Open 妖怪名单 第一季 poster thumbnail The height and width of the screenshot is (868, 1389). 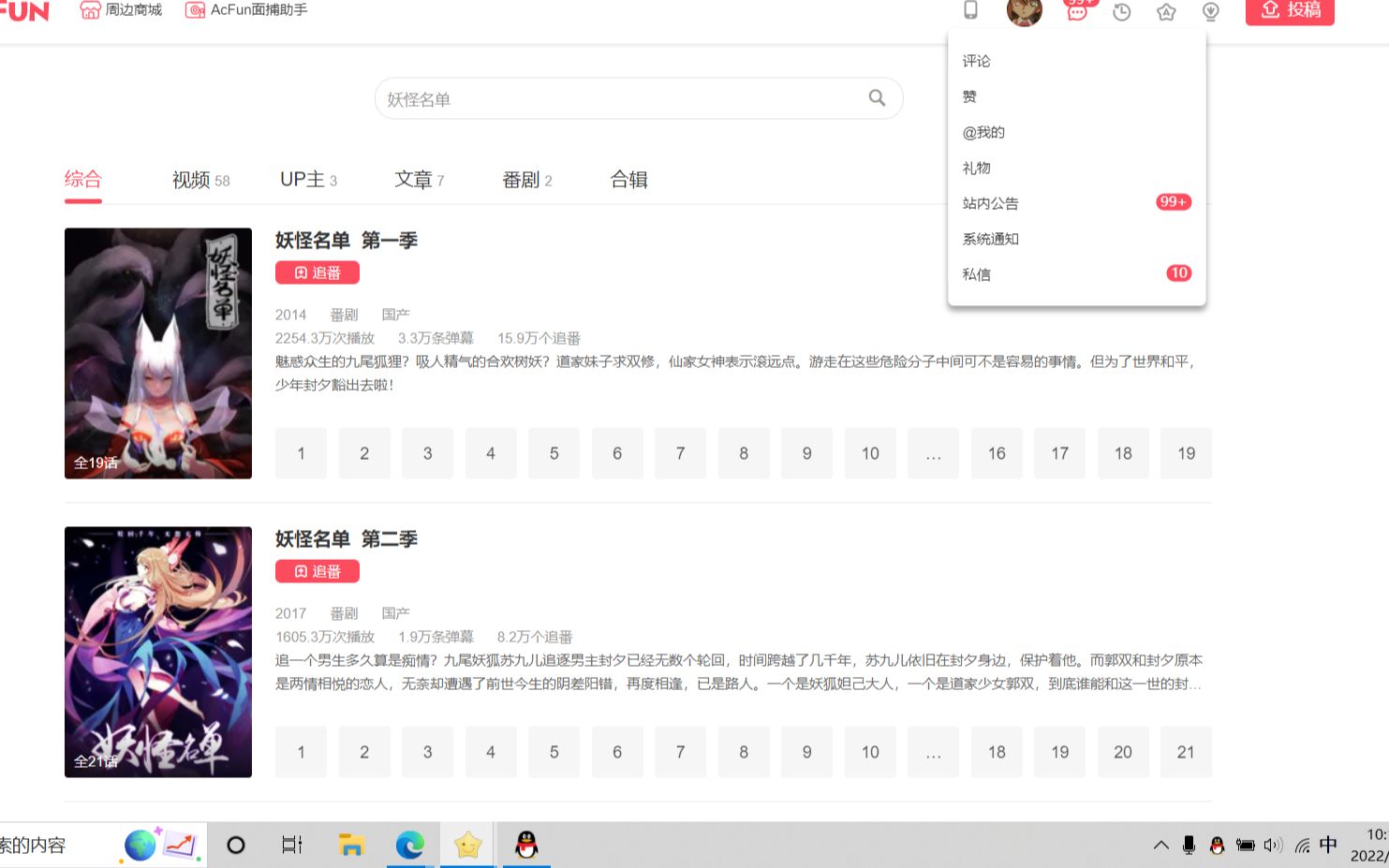pyautogui.click(x=158, y=353)
